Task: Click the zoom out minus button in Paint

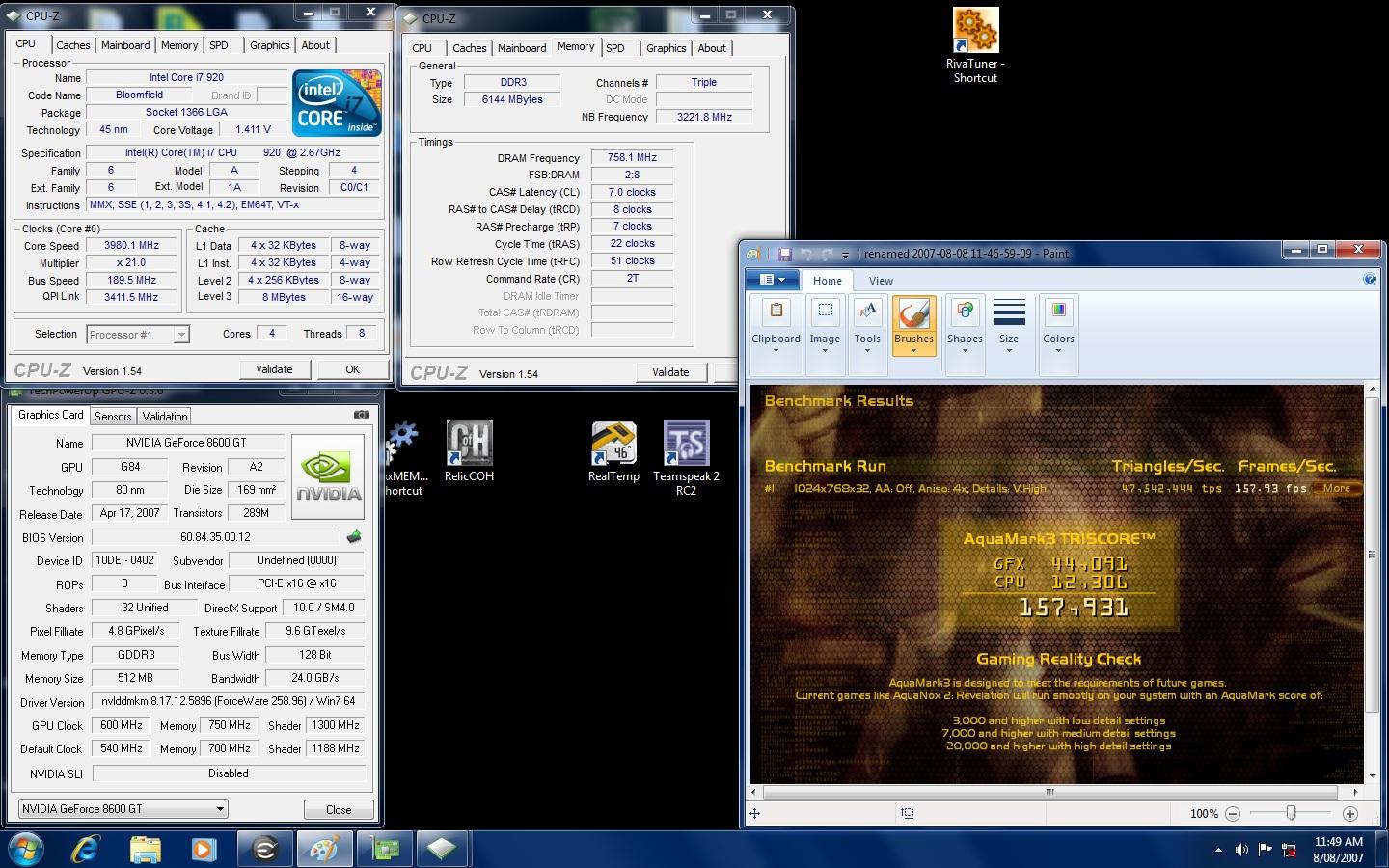Action: [1232, 814]
